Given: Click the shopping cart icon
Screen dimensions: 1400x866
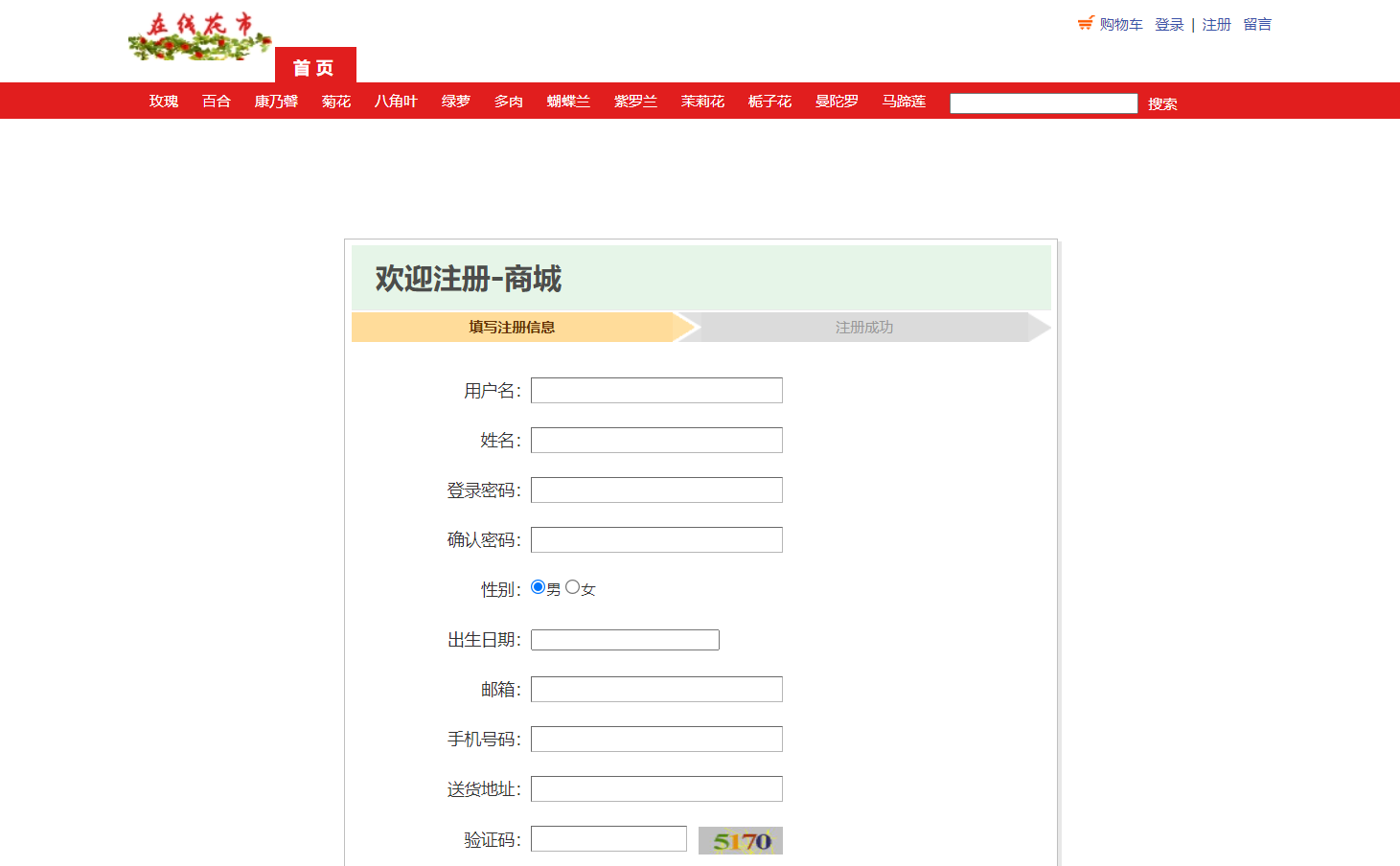Looking at the screenshot, I should click(x=1085, y=23).
